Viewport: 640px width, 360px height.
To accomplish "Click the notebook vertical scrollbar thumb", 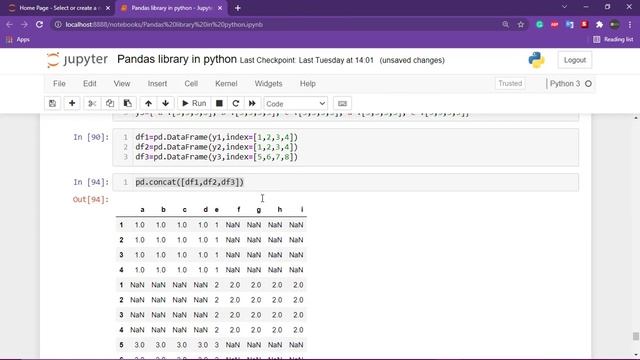I will pyautogui.click(x=636, y=336).
